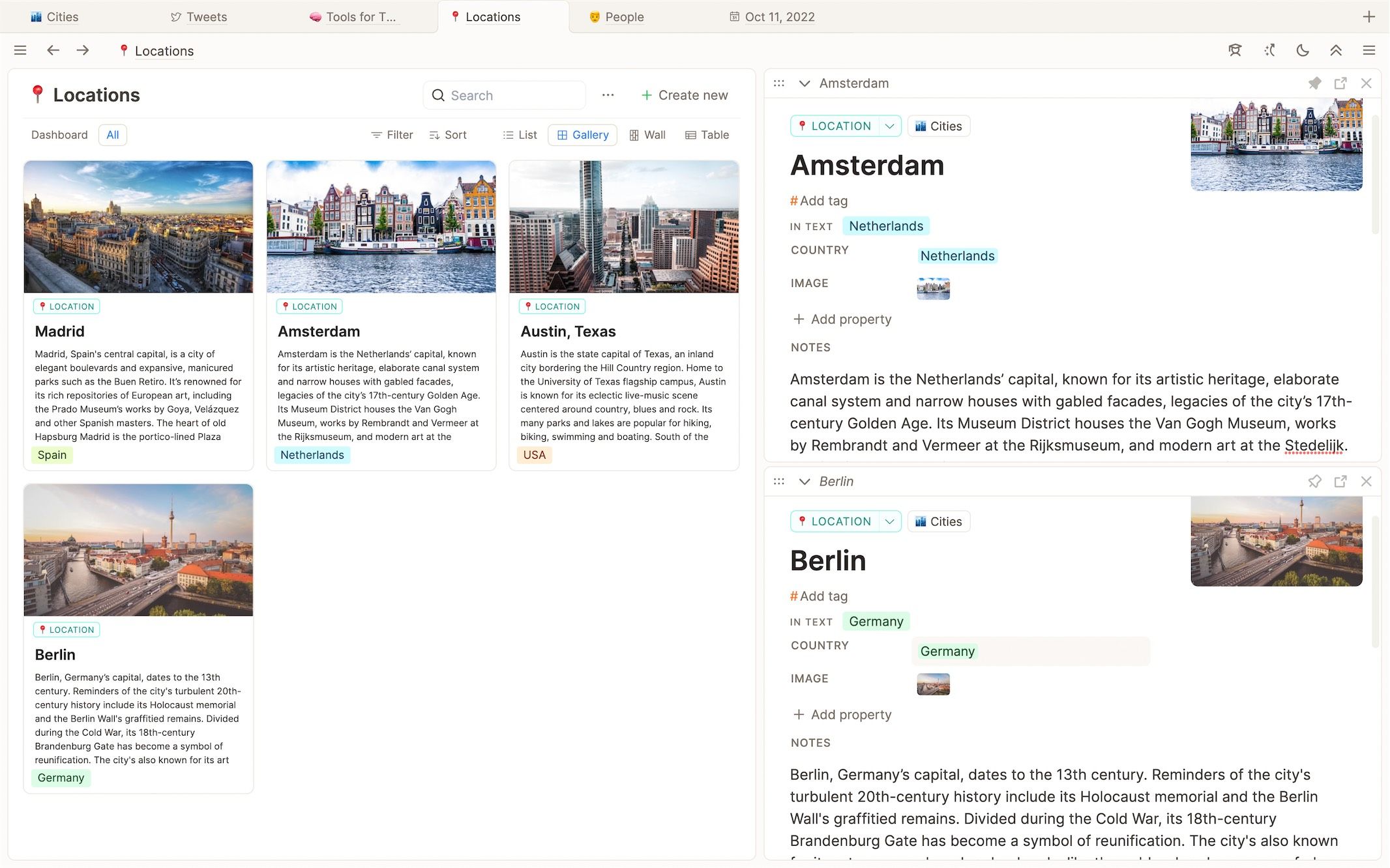Collapse the Amsterdam panel chevron
1390x868 pixels.
tap(805, 83)
